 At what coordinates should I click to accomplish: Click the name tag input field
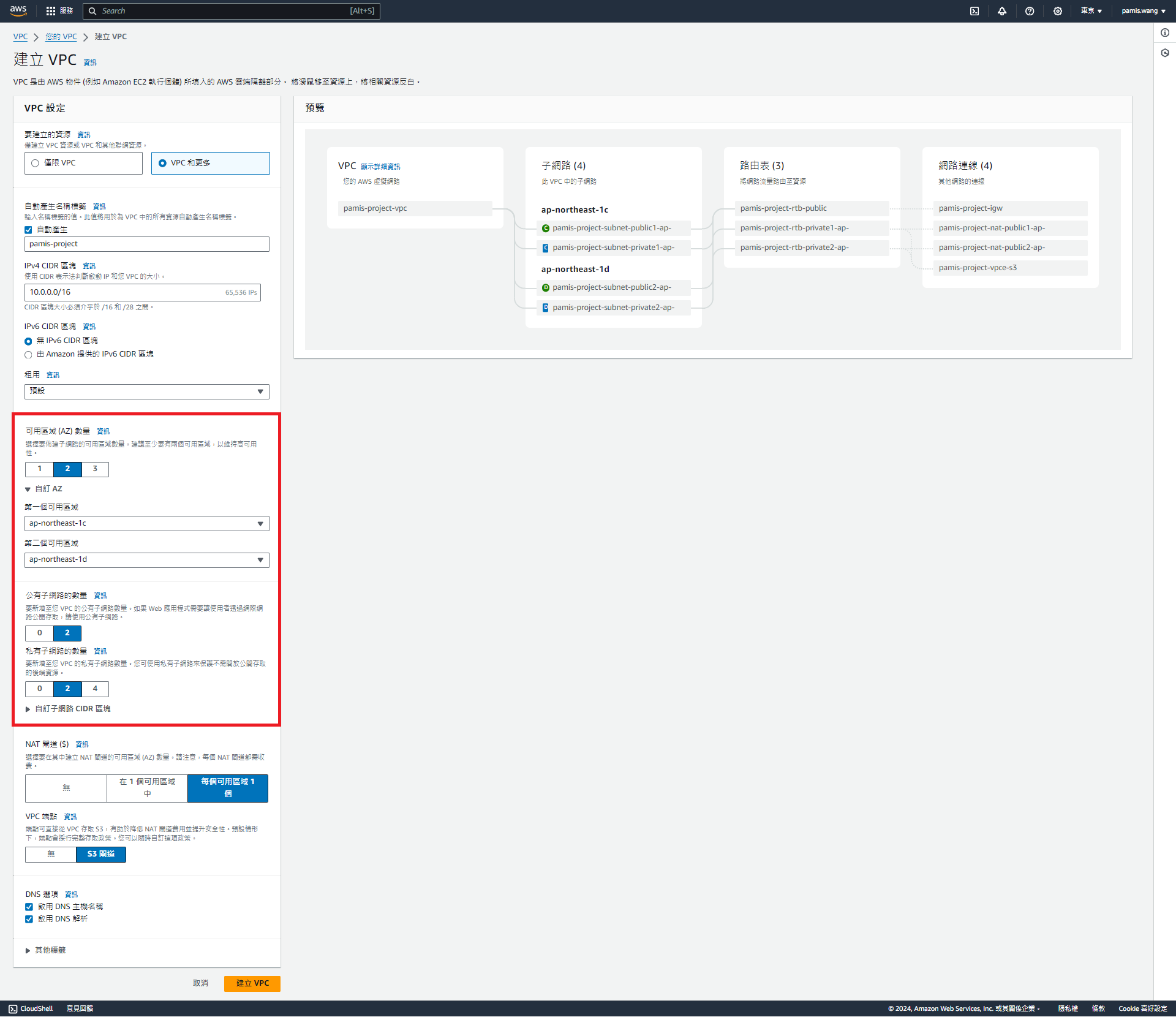(147, 244)
